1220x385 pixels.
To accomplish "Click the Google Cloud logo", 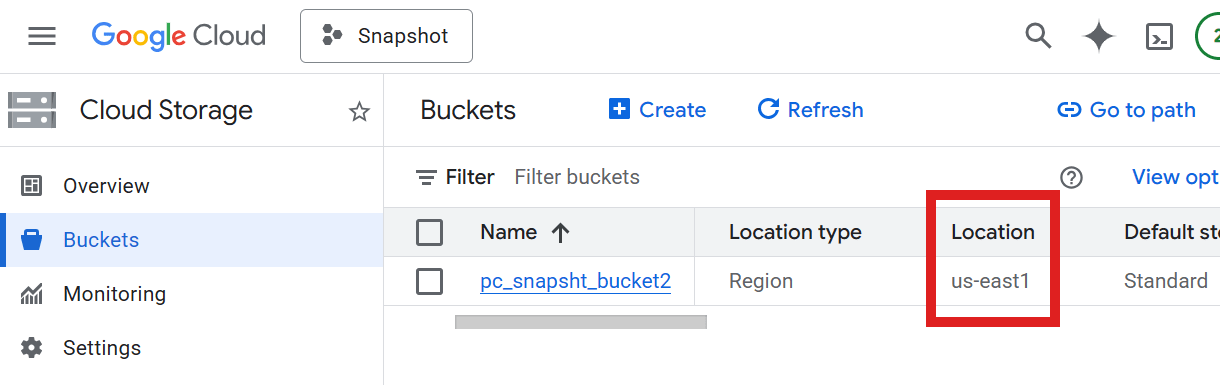I will (x=179, y=36).
